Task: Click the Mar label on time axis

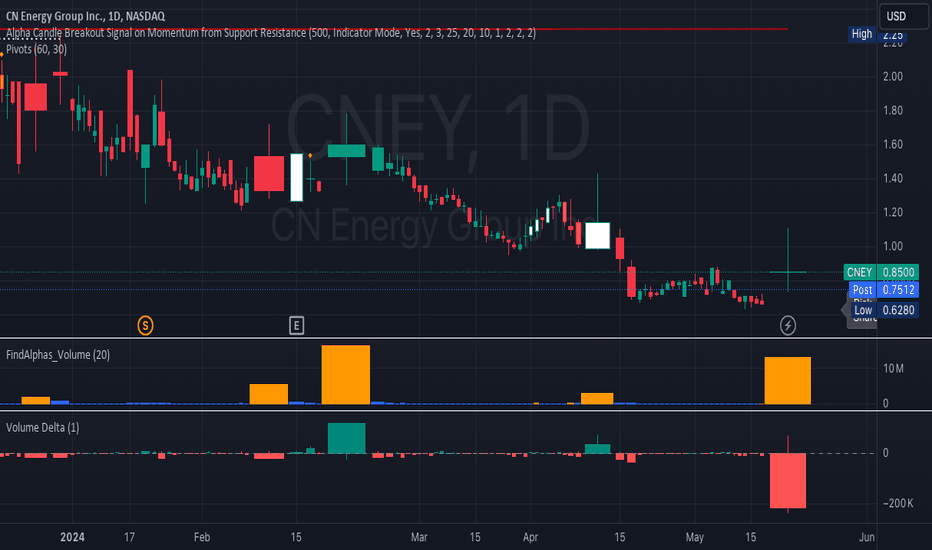Action: click(419, 537)
